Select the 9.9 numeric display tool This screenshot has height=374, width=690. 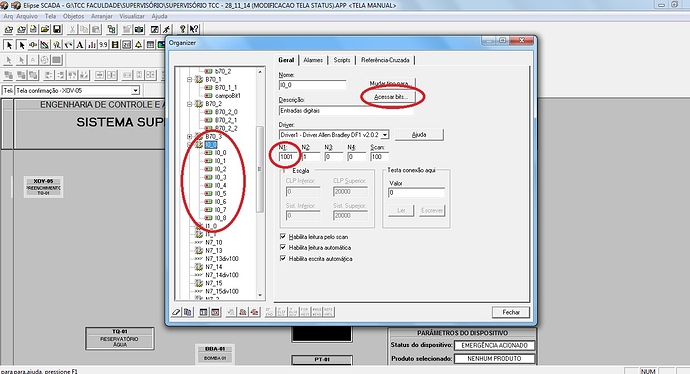tap(103, 45)
